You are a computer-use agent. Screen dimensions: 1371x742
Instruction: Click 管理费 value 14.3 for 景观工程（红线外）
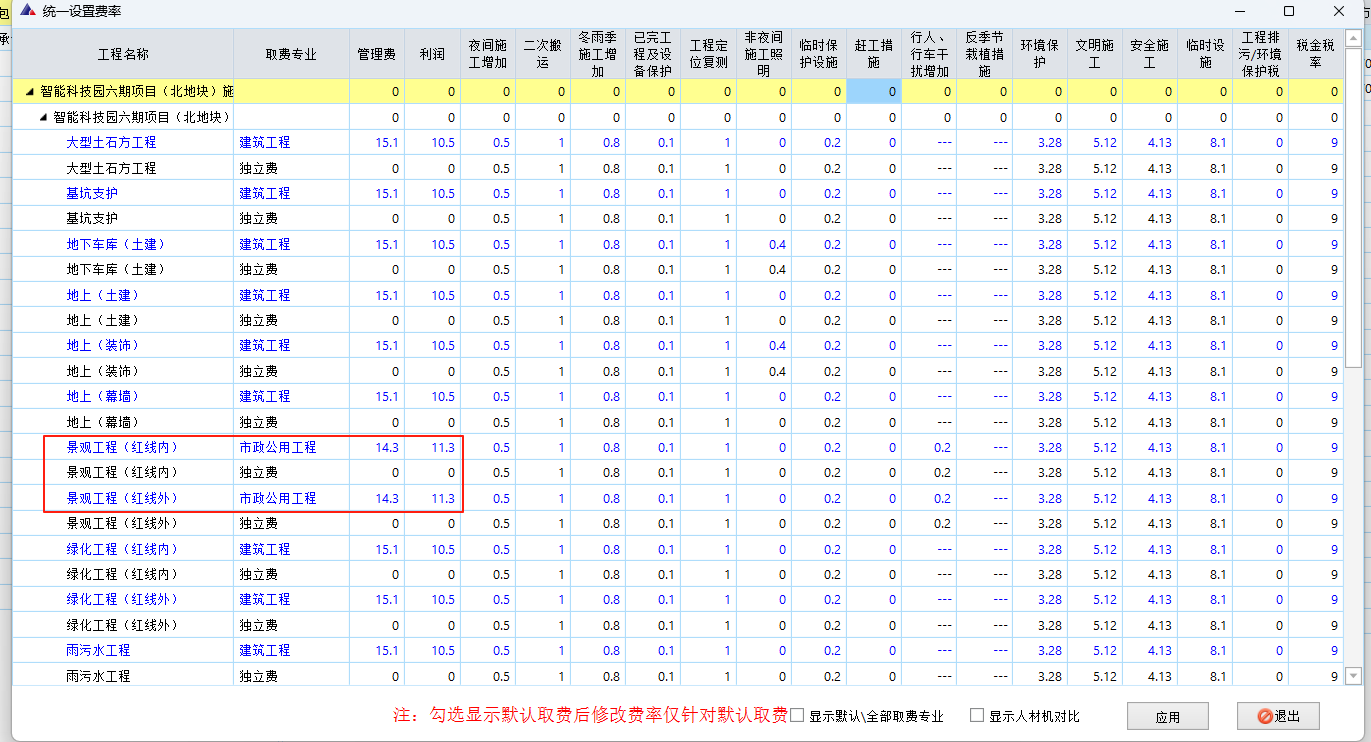point(386,498)
